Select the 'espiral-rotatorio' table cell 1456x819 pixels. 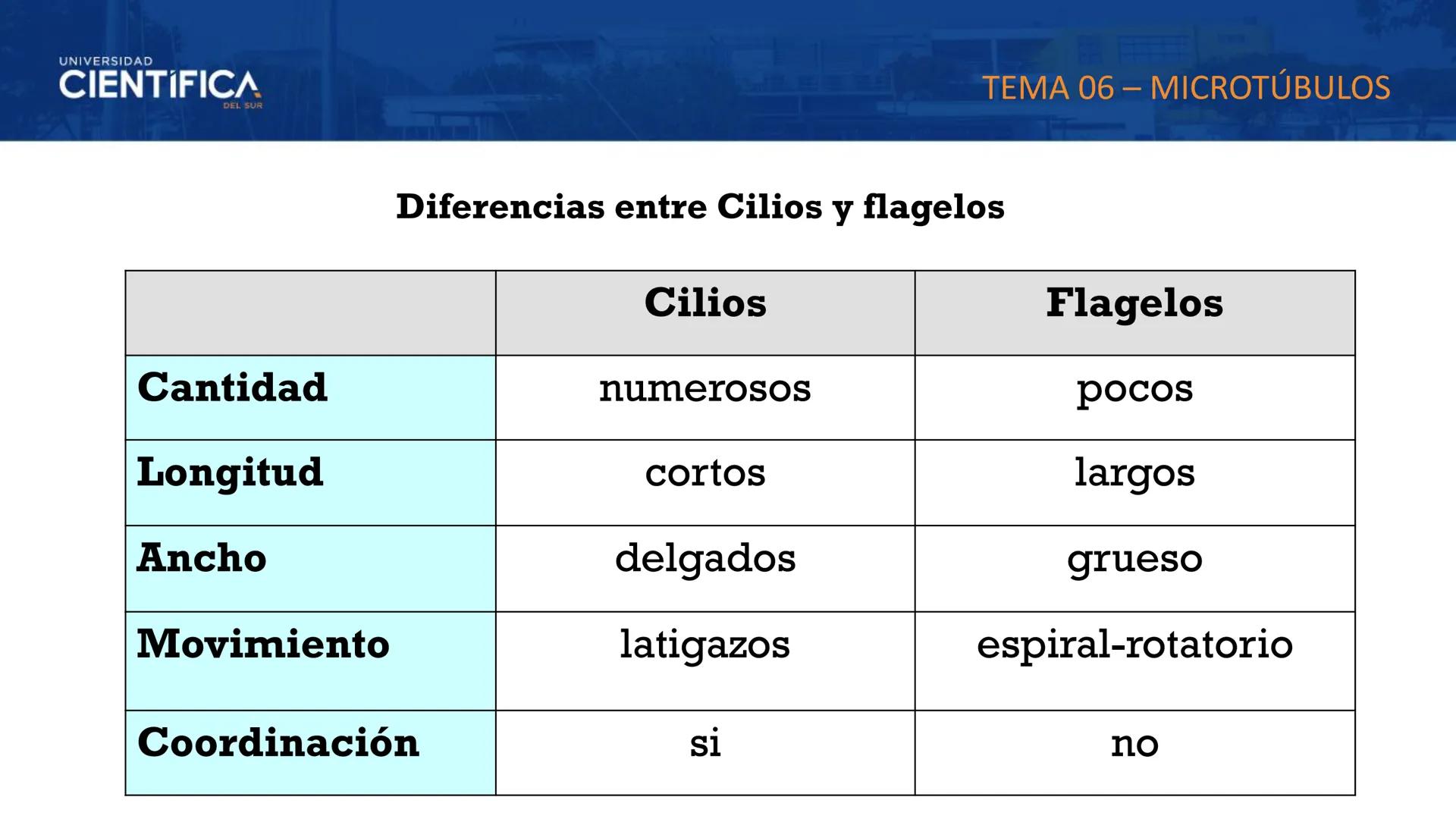point(1134,645)
